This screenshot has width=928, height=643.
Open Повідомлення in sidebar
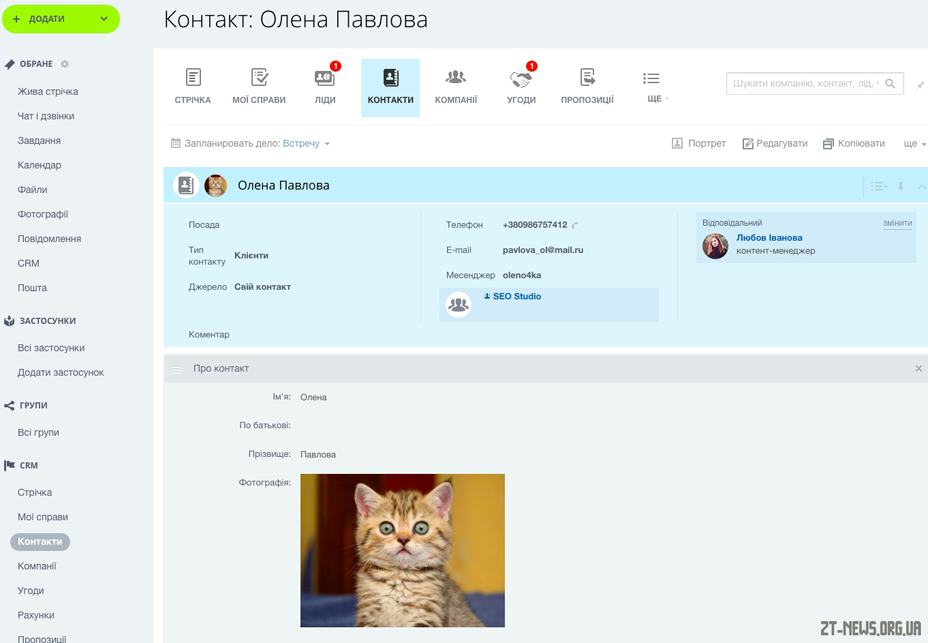[49, 239]
